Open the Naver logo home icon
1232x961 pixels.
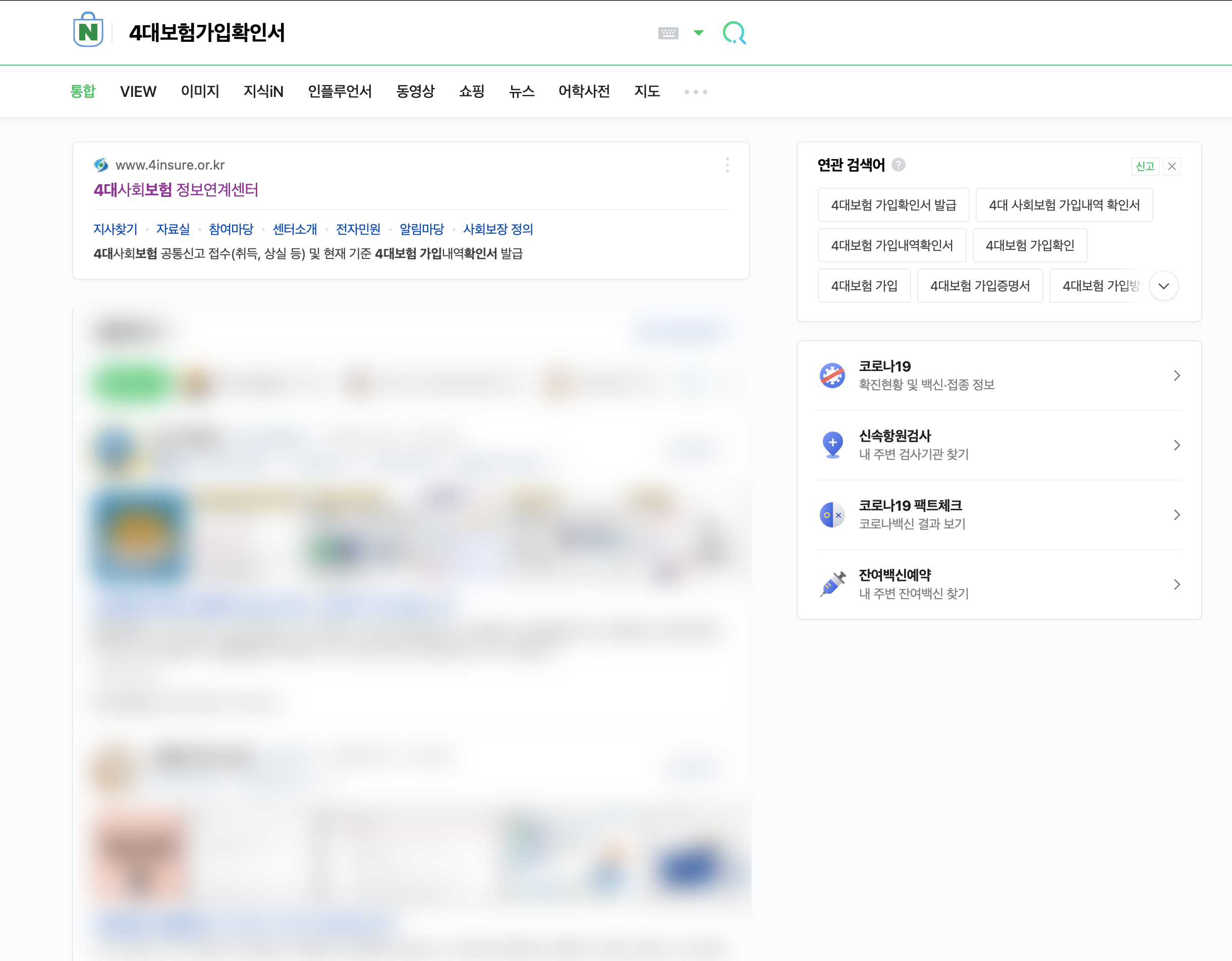coord(88,30)
